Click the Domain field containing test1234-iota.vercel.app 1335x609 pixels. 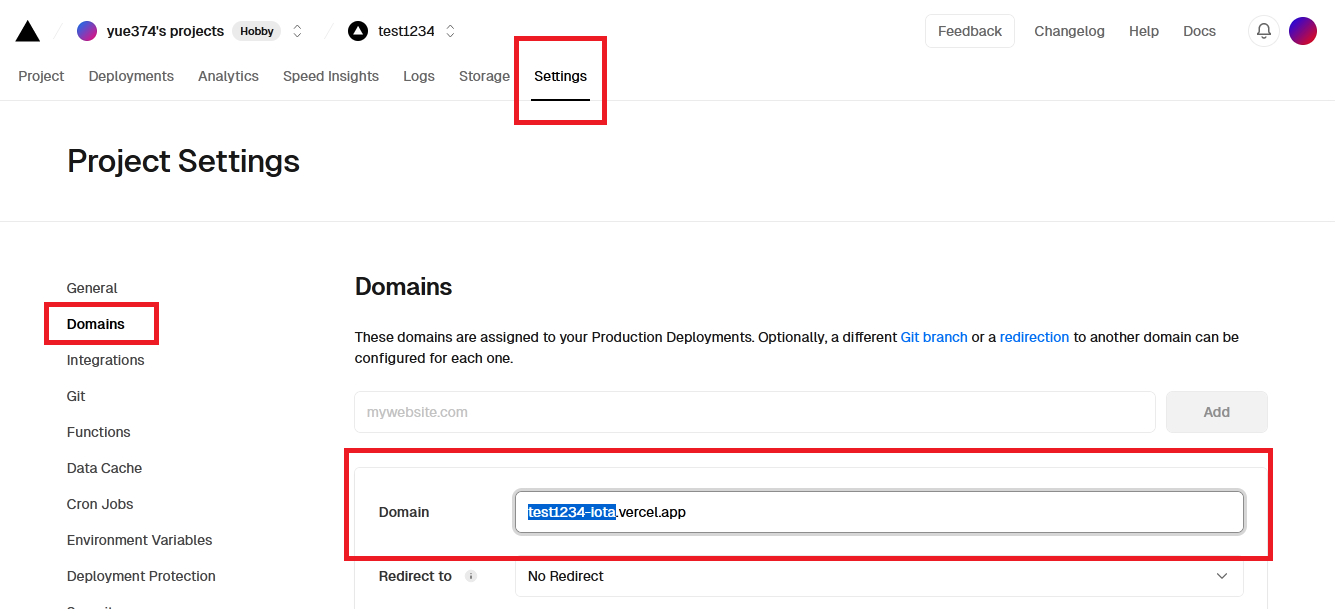tap(879, 512)
